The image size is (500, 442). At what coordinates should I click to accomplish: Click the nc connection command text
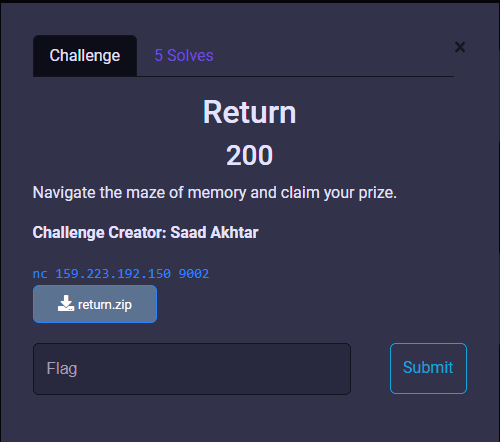pos(121,274)
